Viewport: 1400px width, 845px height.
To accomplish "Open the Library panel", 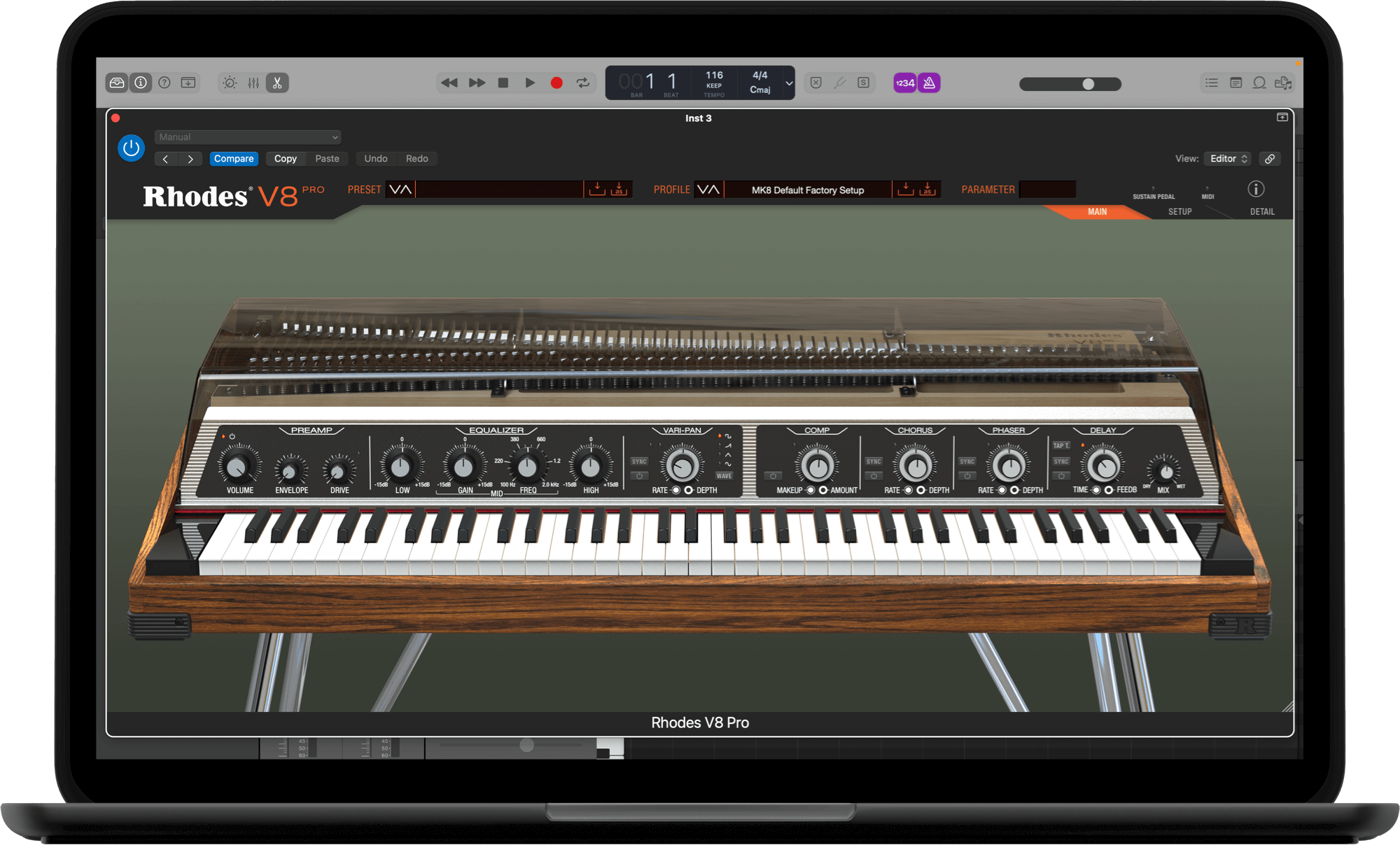I will (x=117, y=83).
